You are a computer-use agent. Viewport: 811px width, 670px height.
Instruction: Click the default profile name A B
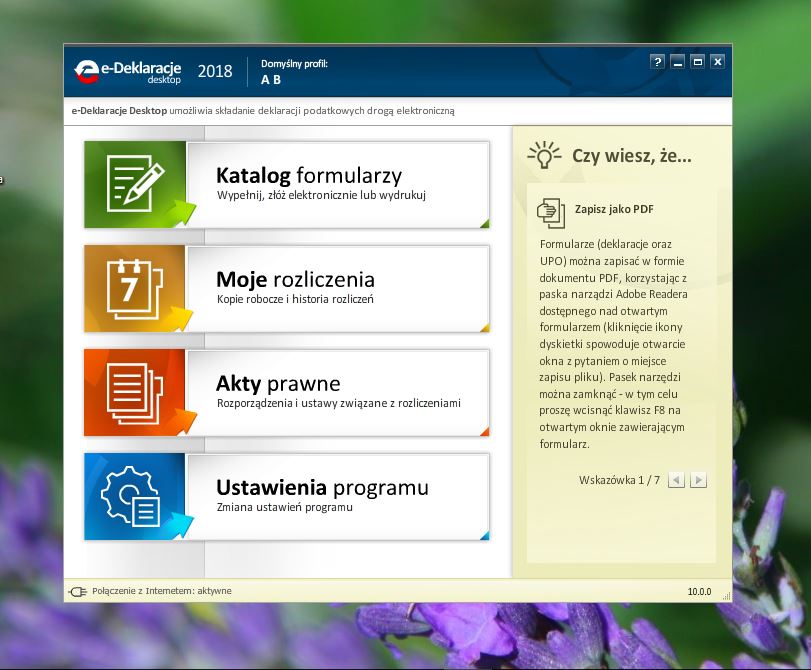point(270,80)
